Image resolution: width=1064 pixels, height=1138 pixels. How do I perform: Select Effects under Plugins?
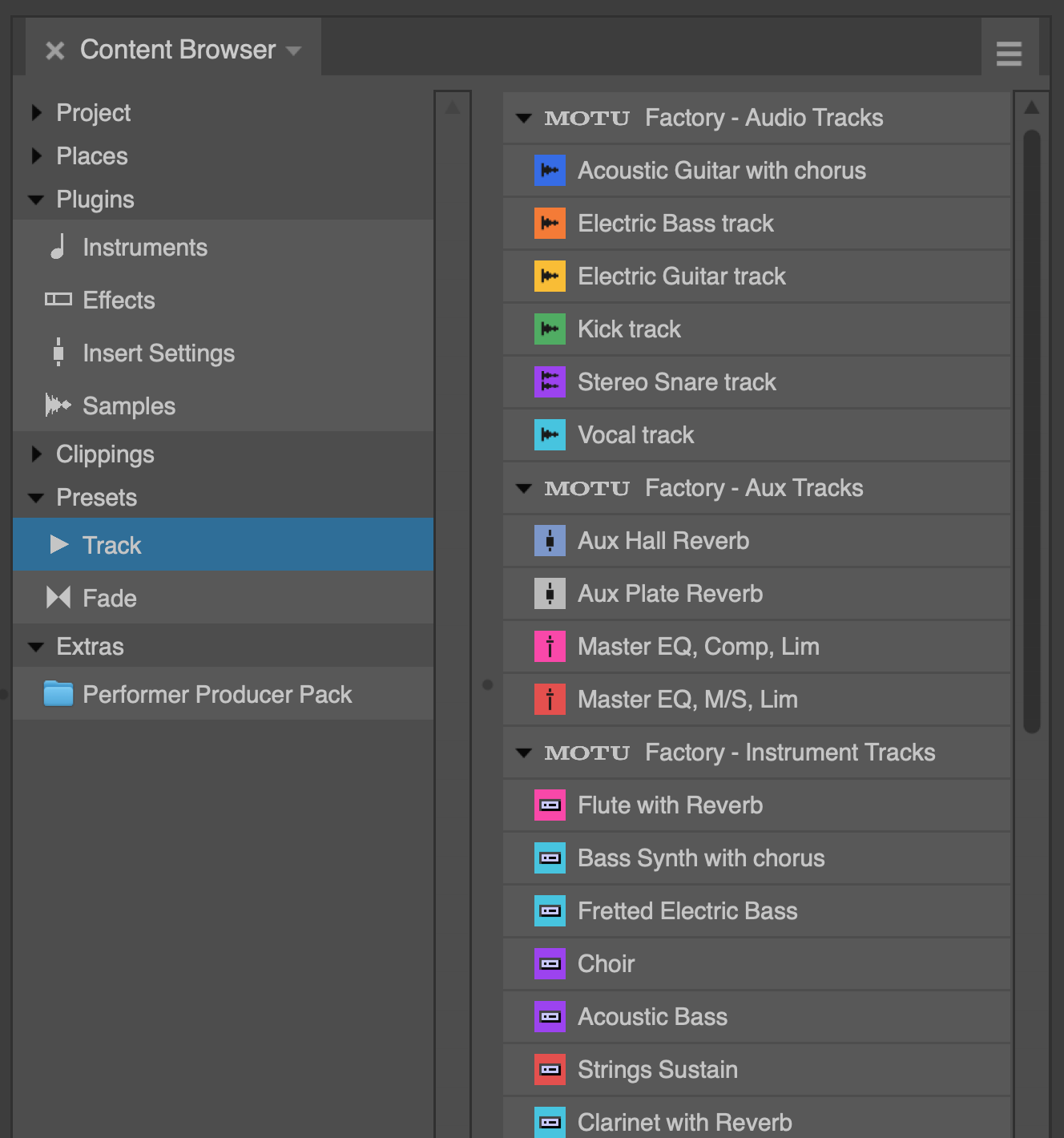pyautogui.click(x=223, y=300)
